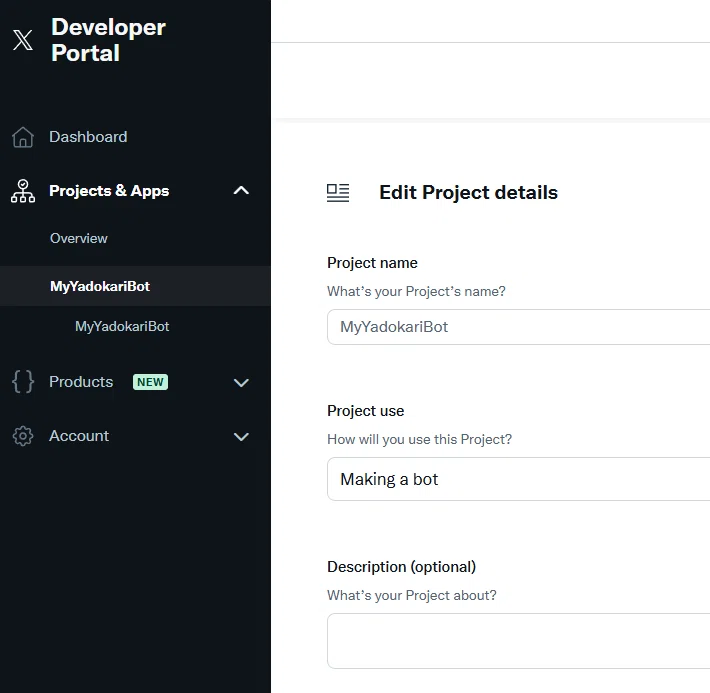710x693 pixels.
Task: Expand the Products section chevron
Action: [241, 383]
